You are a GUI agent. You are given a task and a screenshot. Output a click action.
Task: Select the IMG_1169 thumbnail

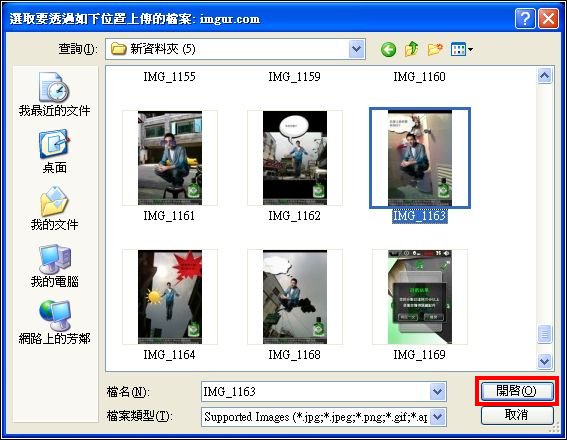(419, 297)
